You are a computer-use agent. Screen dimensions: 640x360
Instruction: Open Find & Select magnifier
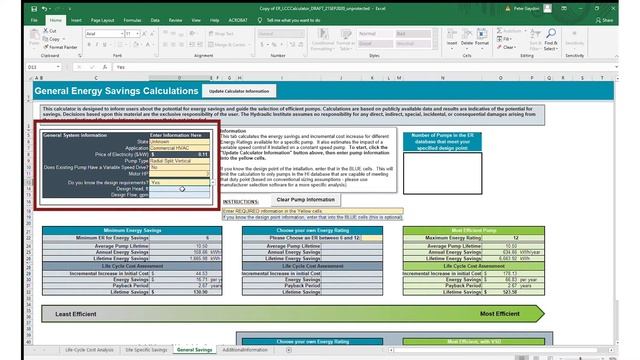coord(551,40)
